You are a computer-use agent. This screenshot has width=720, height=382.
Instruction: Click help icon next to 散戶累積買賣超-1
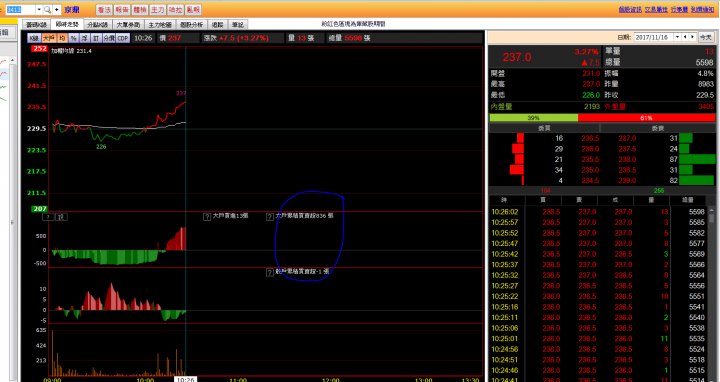270,272
